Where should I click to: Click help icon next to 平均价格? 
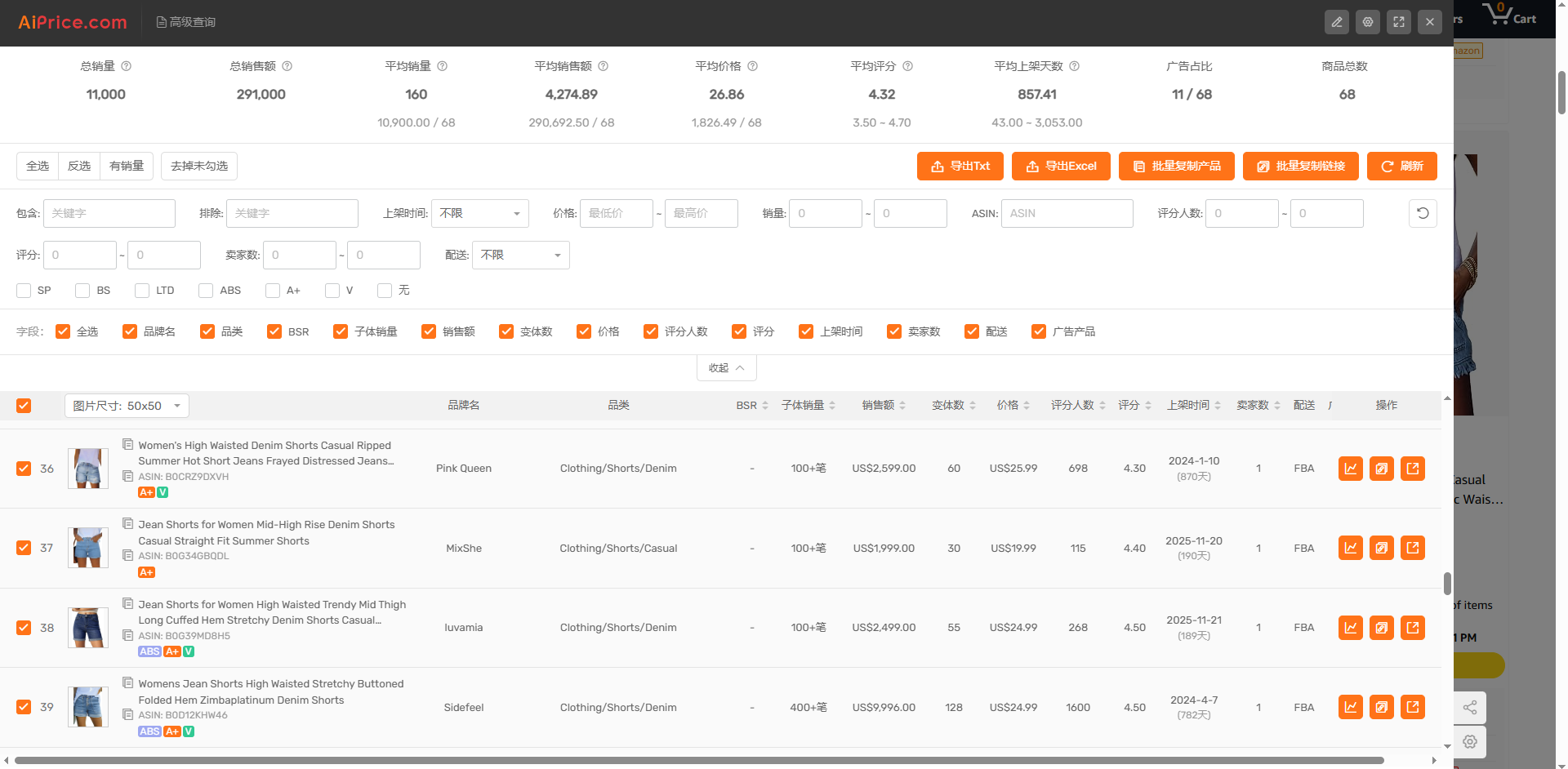tap(753, 66)
